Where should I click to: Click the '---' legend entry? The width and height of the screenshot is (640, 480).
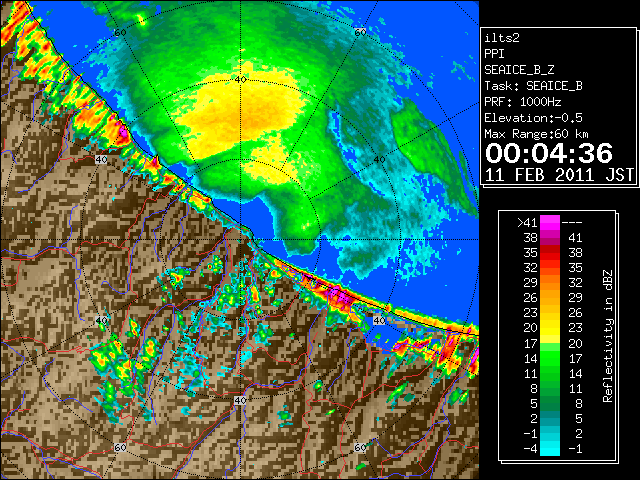click(x=572, y=223)
